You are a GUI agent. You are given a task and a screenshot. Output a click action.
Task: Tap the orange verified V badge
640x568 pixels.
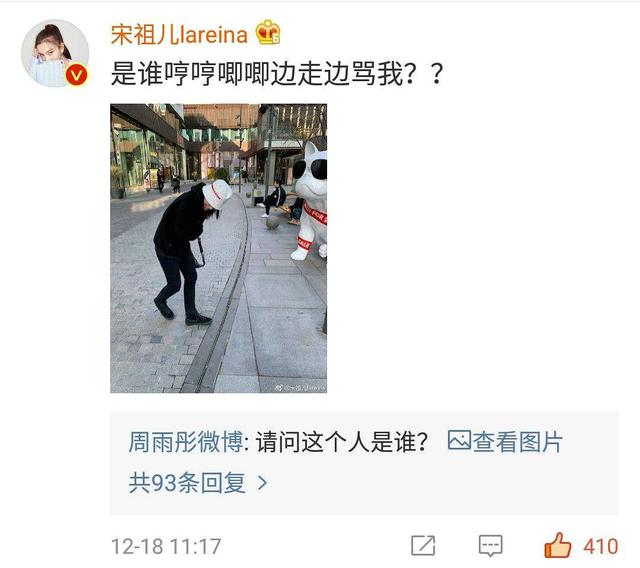[76, 75]
